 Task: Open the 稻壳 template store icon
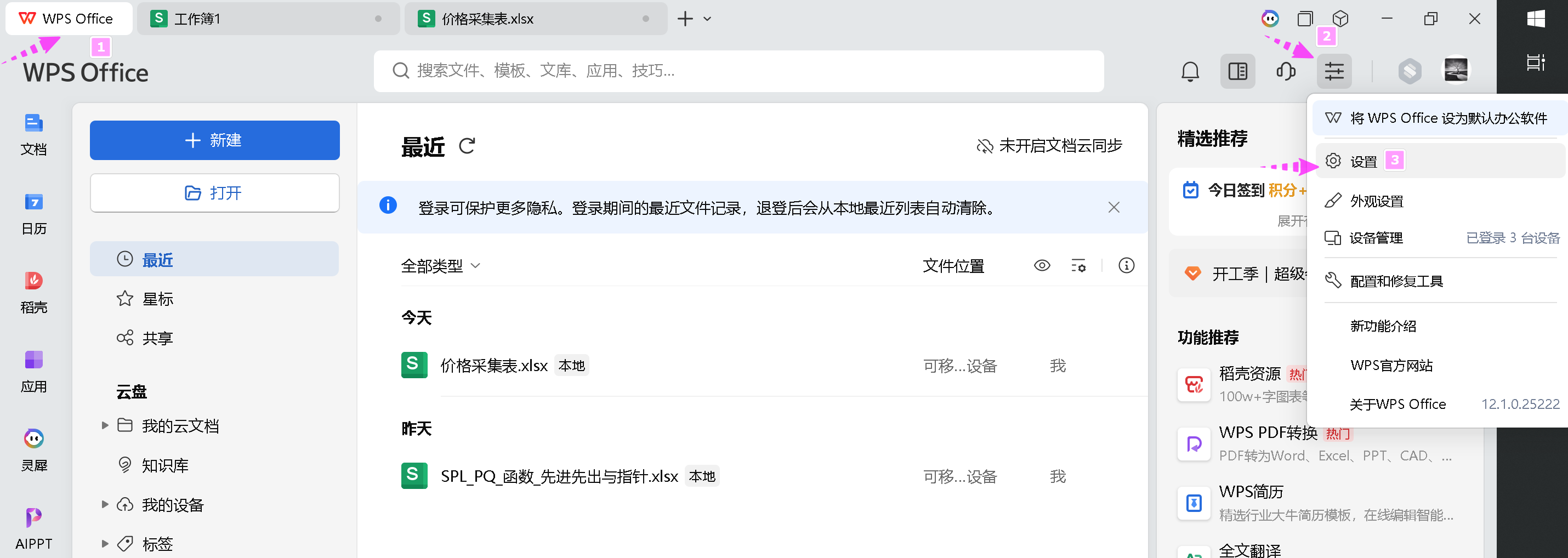33,293
